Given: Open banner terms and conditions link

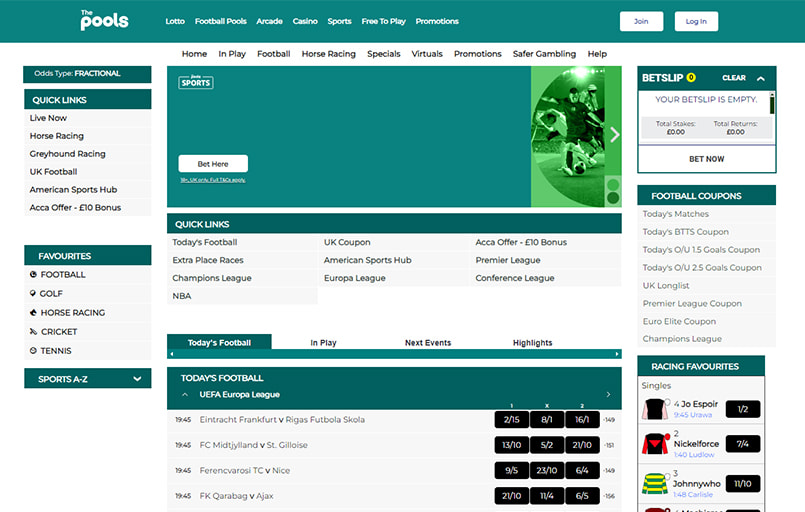Looking at the screenshot, I should (x=213, y=180).
